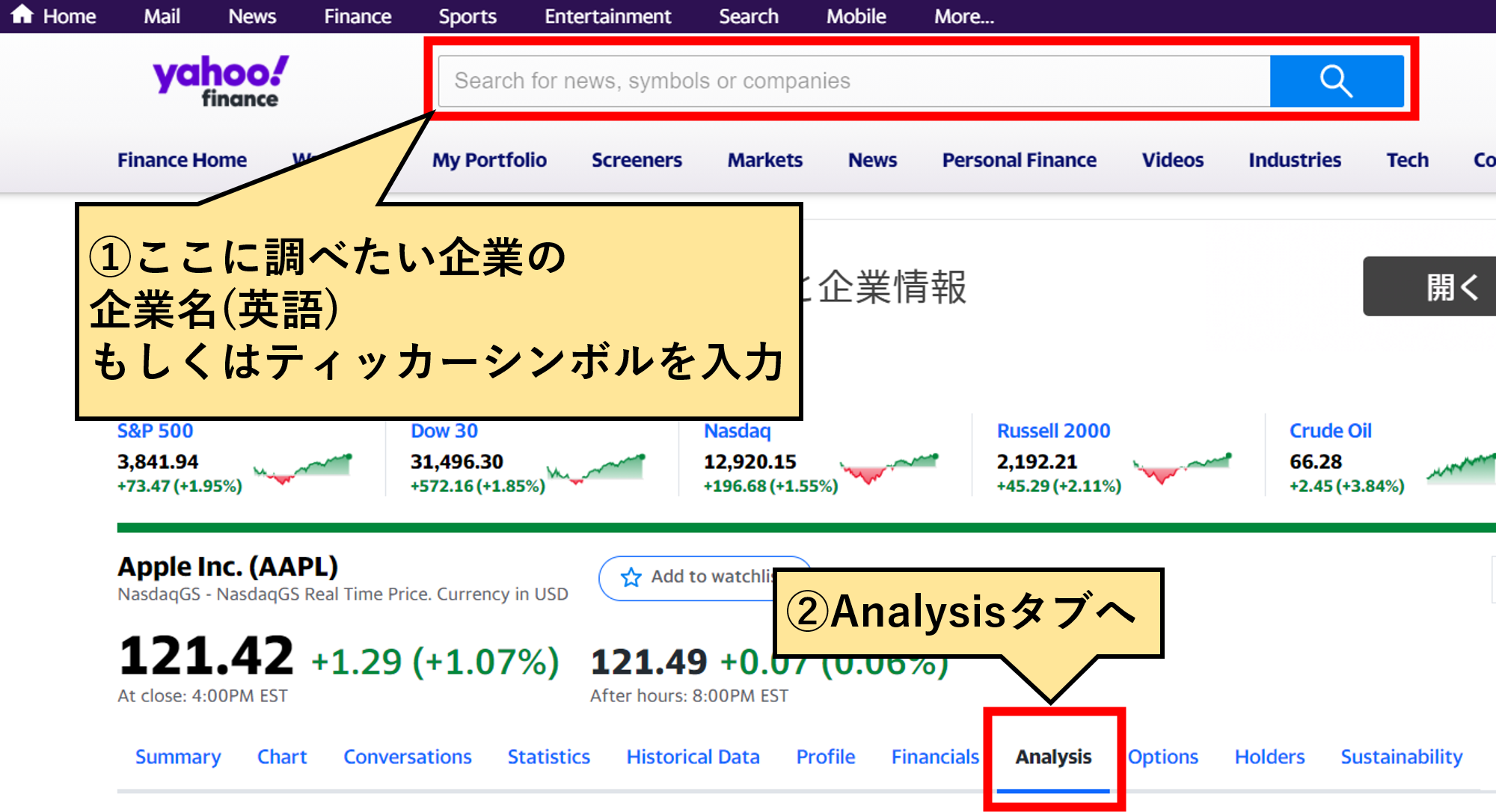Image resolution: width=1496 pixels, height=812 pixels.
Task: Expand the More... menu
Action: click(x=964, y=16)
